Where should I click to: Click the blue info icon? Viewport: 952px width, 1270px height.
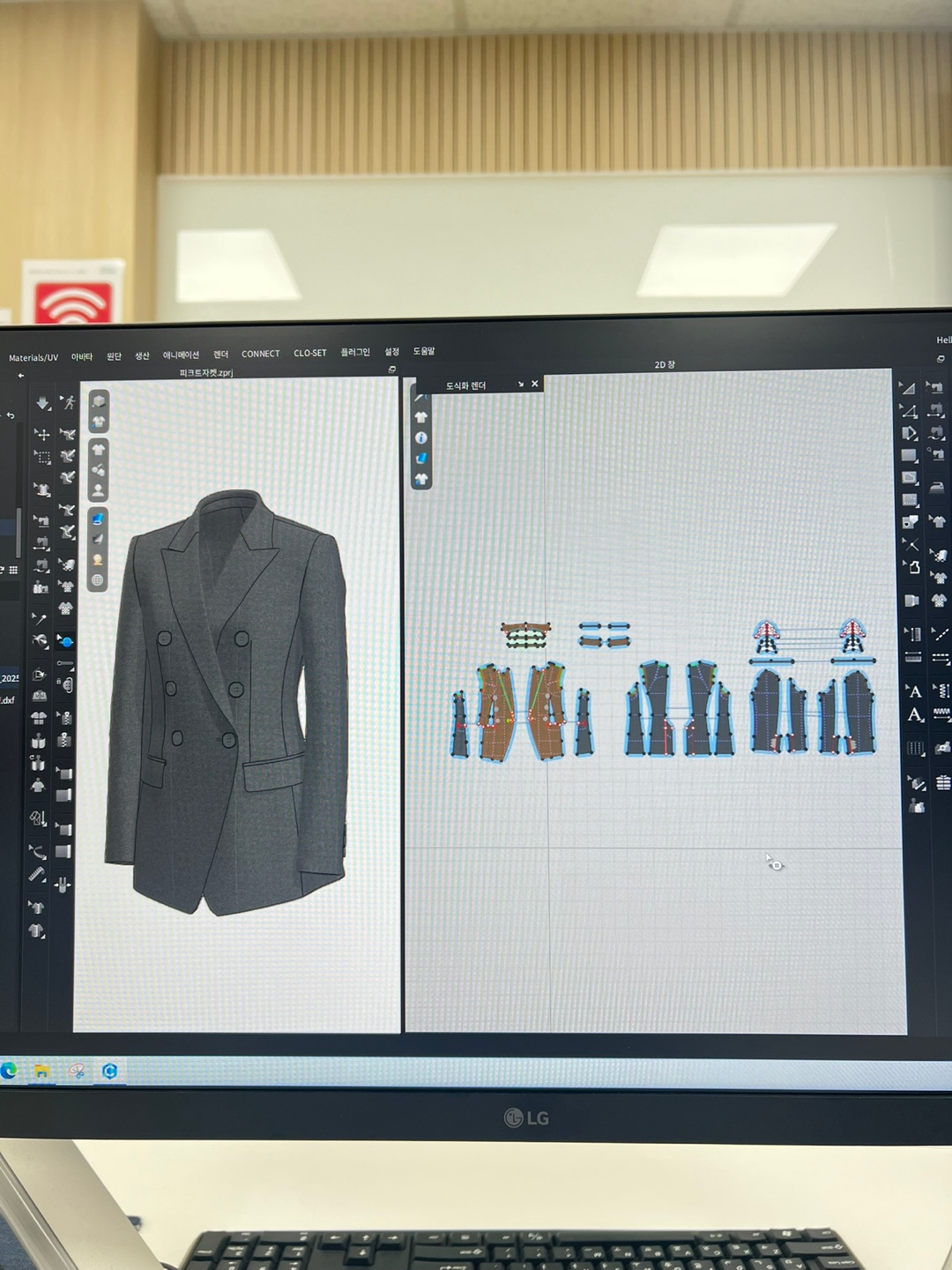tap(421, 438)
